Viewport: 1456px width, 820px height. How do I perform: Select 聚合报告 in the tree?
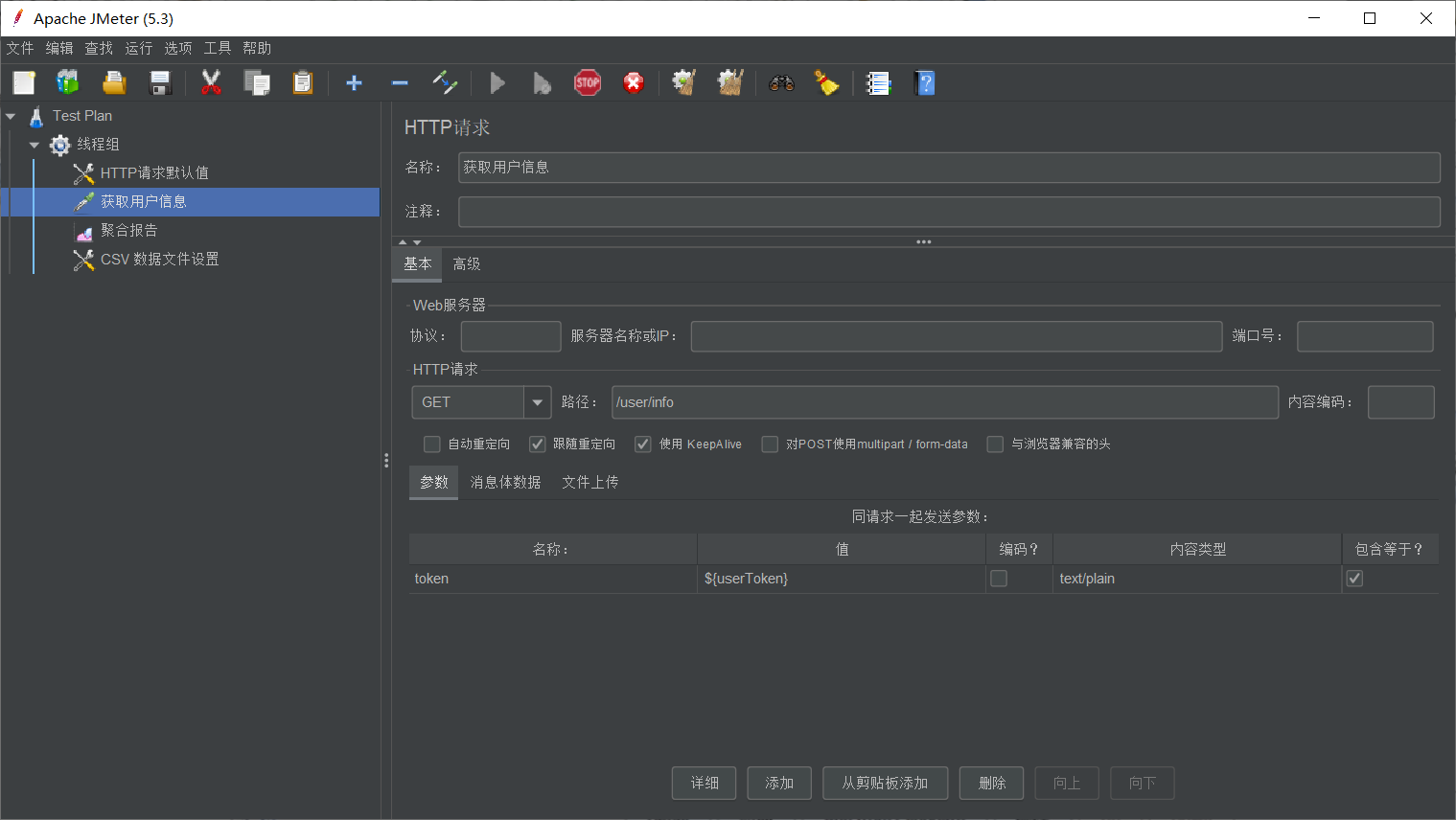click(x=128, y=231)
